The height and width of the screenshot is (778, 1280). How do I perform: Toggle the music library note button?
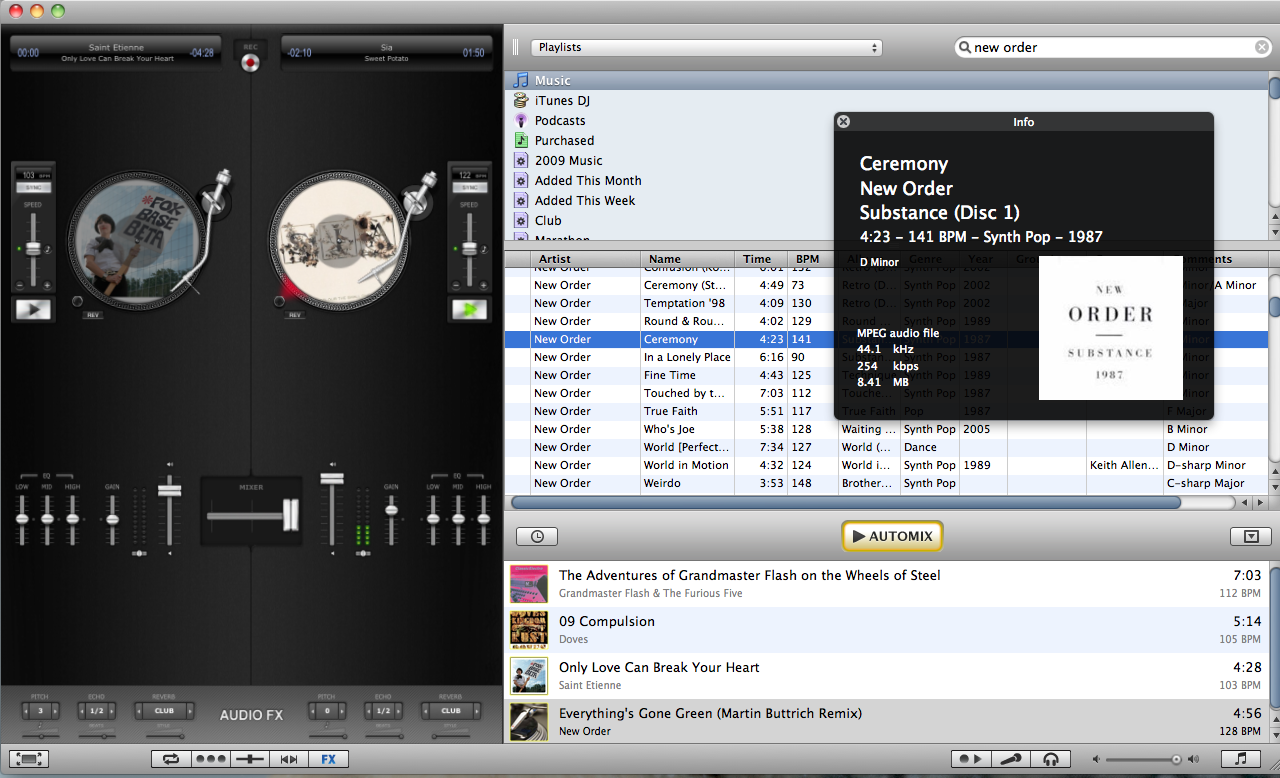(1240, 759)
